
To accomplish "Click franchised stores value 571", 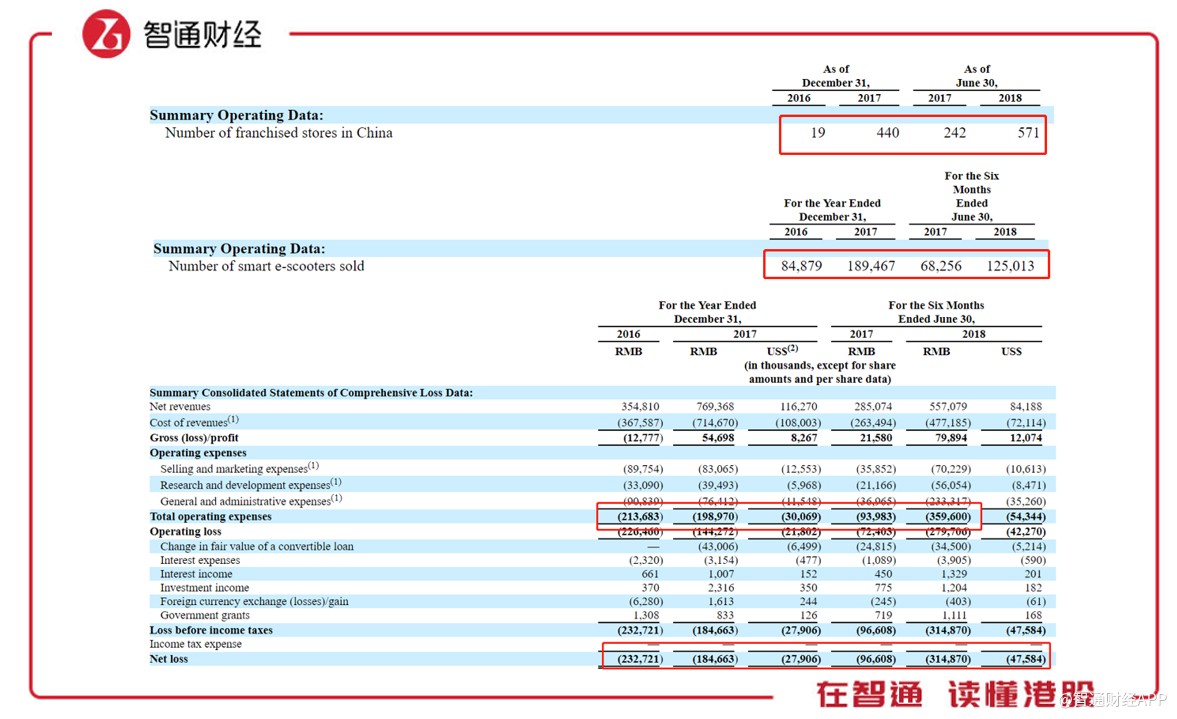I will (1028, 133).
